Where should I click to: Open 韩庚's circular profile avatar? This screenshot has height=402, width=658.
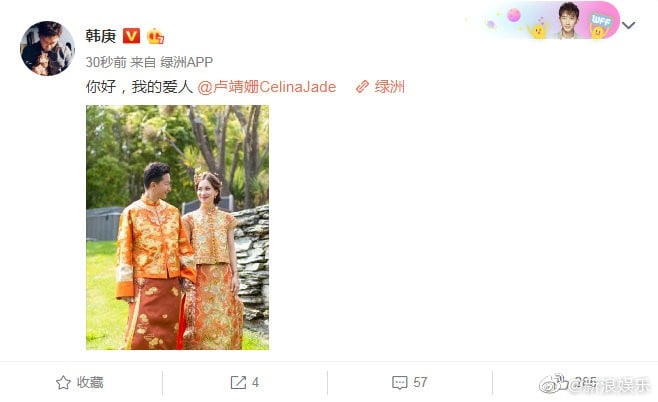[47, 48]
